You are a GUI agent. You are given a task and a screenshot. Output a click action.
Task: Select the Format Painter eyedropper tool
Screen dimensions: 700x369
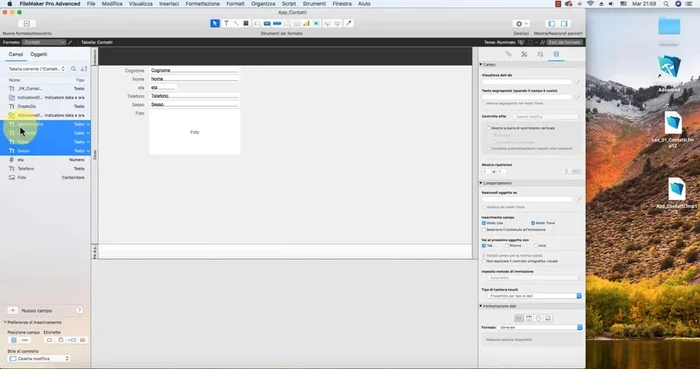tap(349, 23)
